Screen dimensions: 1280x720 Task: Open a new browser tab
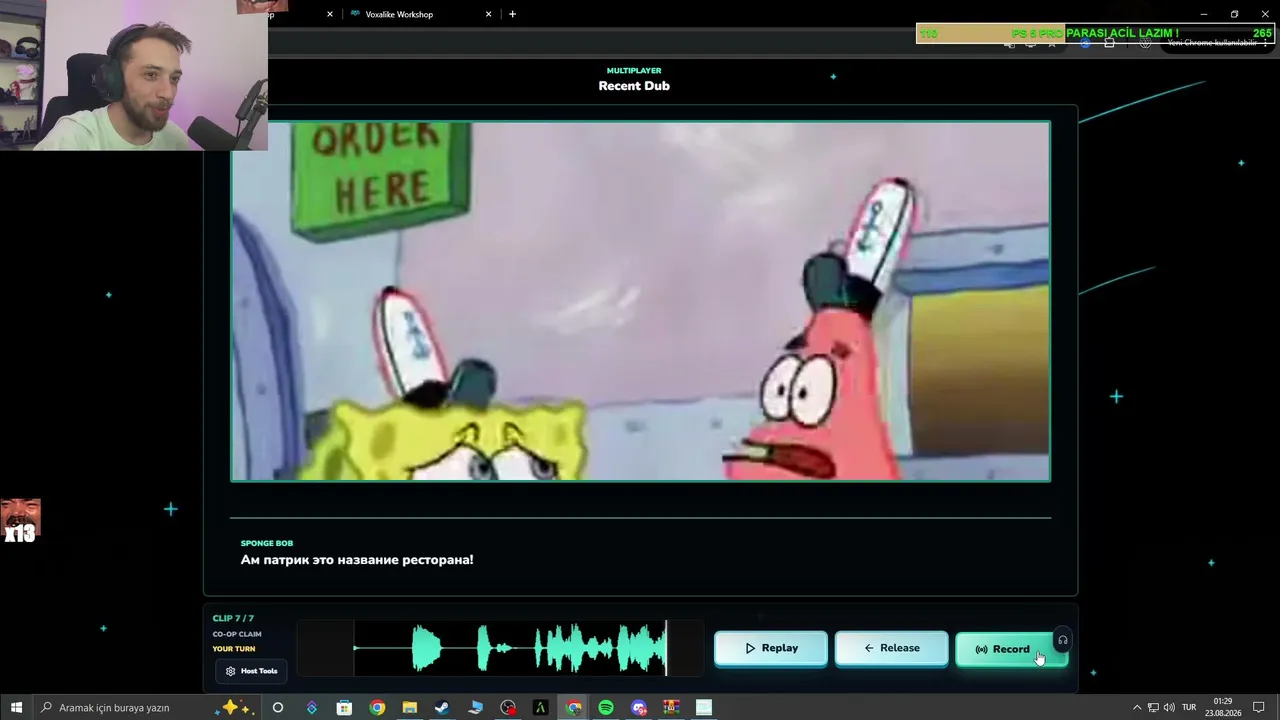coord(512,14)
